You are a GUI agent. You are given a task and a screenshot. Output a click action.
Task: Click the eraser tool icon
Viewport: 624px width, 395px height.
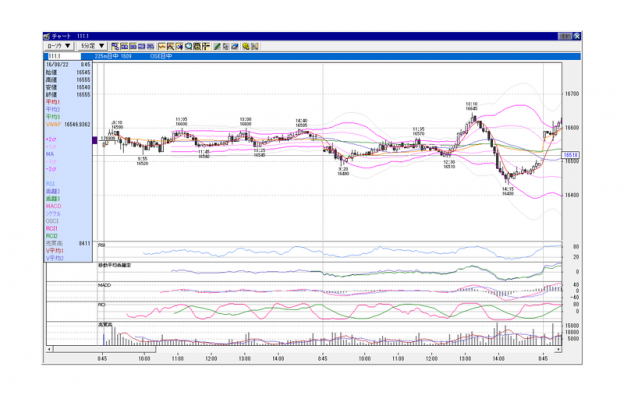[x=235, y=47]
